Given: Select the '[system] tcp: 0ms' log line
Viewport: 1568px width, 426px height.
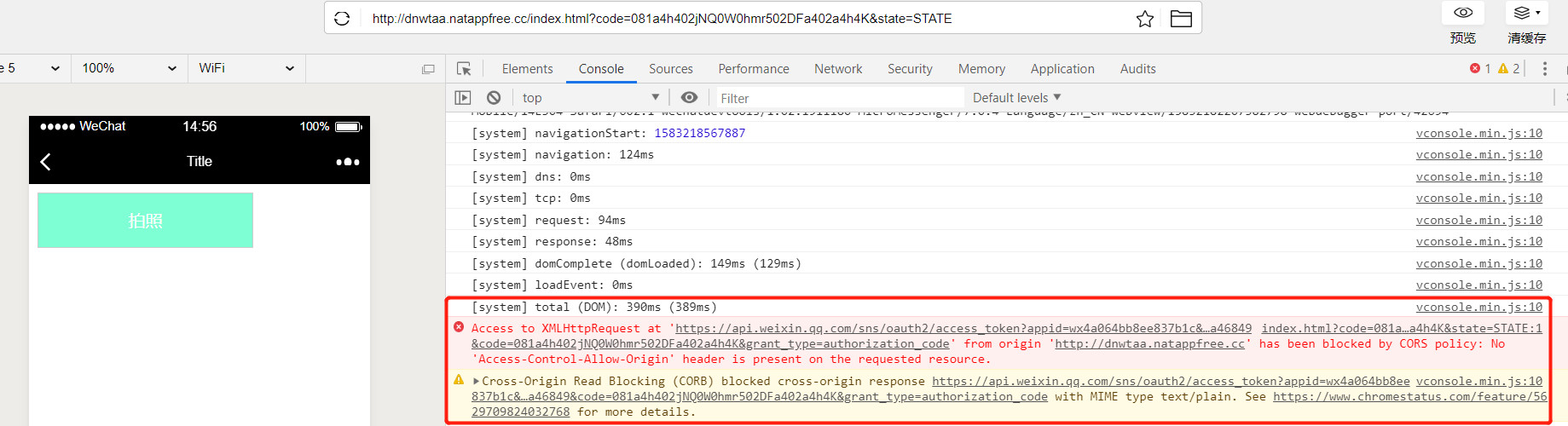Looking at the screenshot, I should (x=531, y=198).
